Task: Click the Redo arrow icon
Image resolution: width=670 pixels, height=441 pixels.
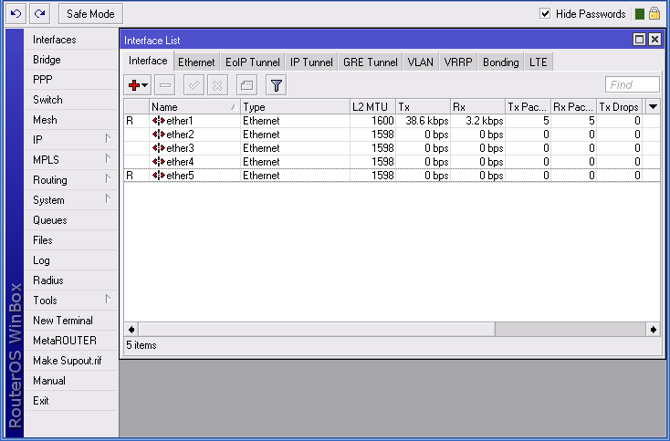Action: click(x=39, y=14)
